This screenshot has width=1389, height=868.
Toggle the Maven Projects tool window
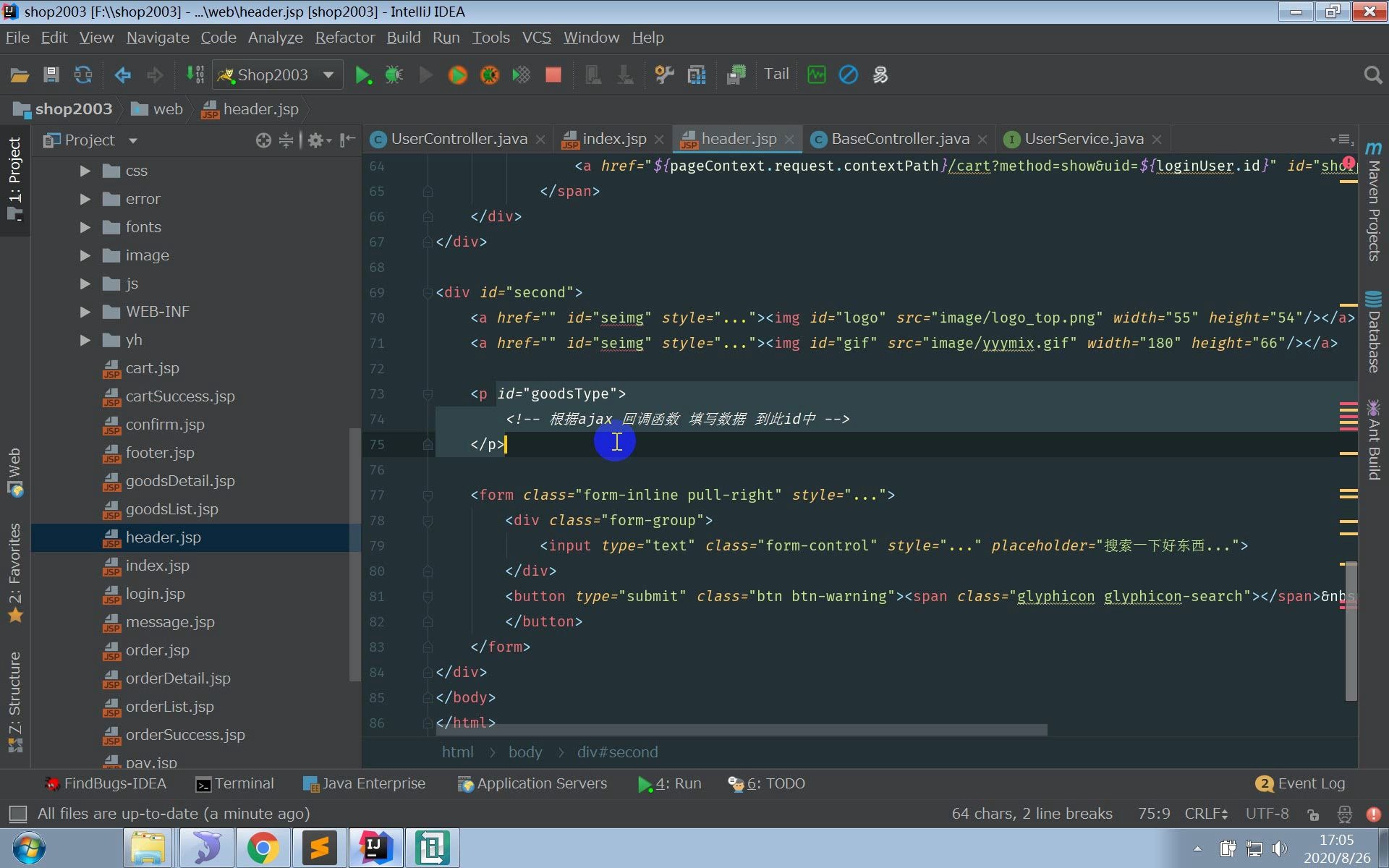click(x=1373, y=203)
